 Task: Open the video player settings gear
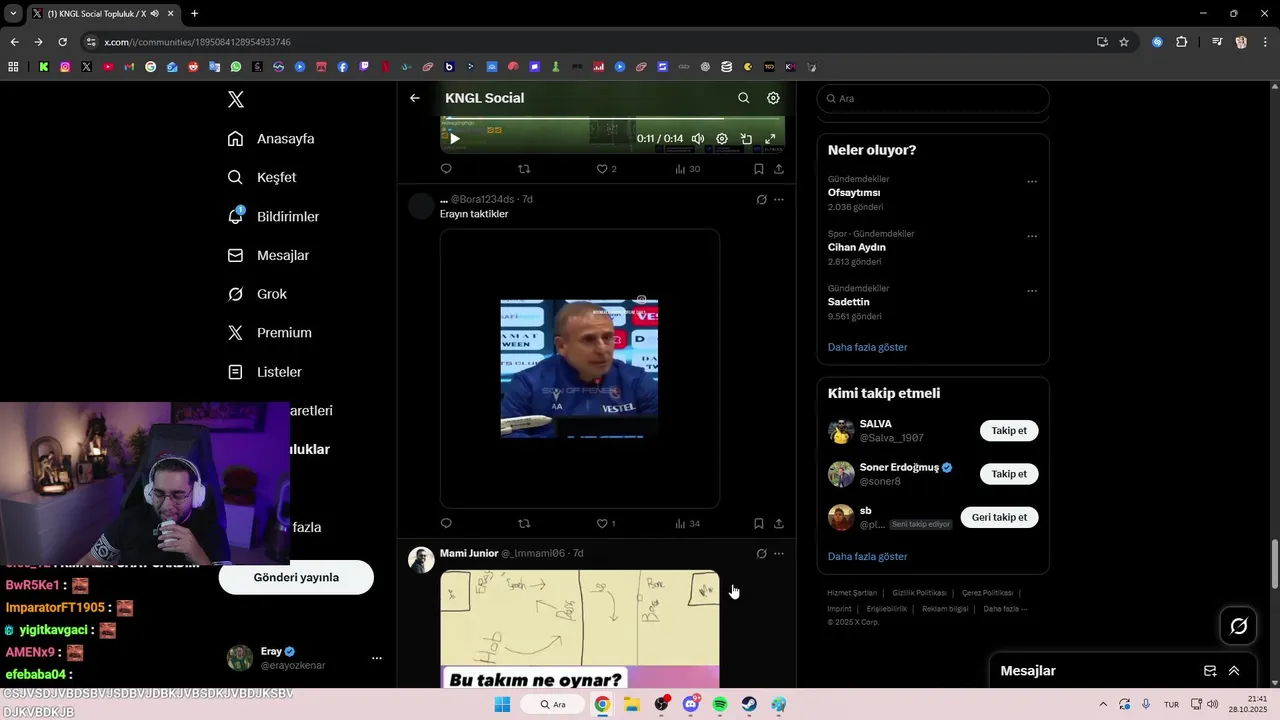tap(722, 139)
